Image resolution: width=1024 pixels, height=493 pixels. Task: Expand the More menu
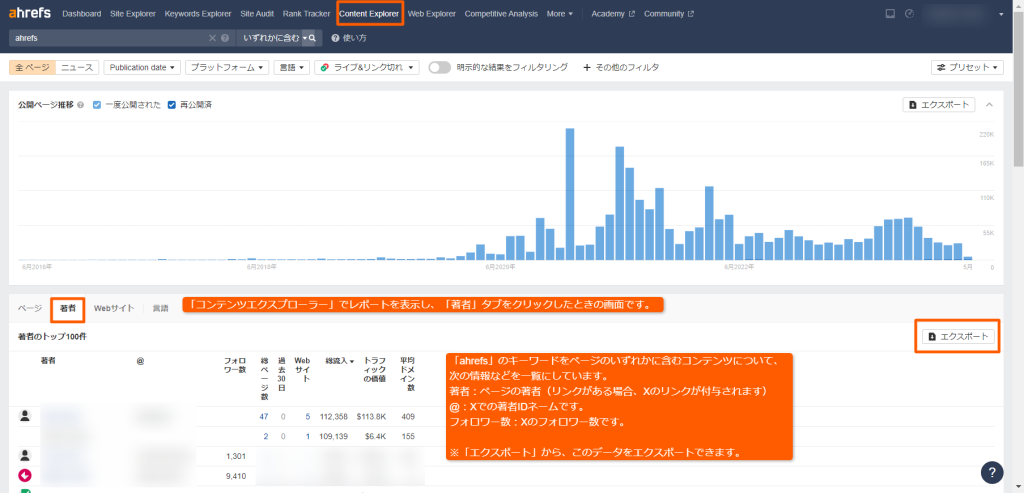tap(560, 14)
